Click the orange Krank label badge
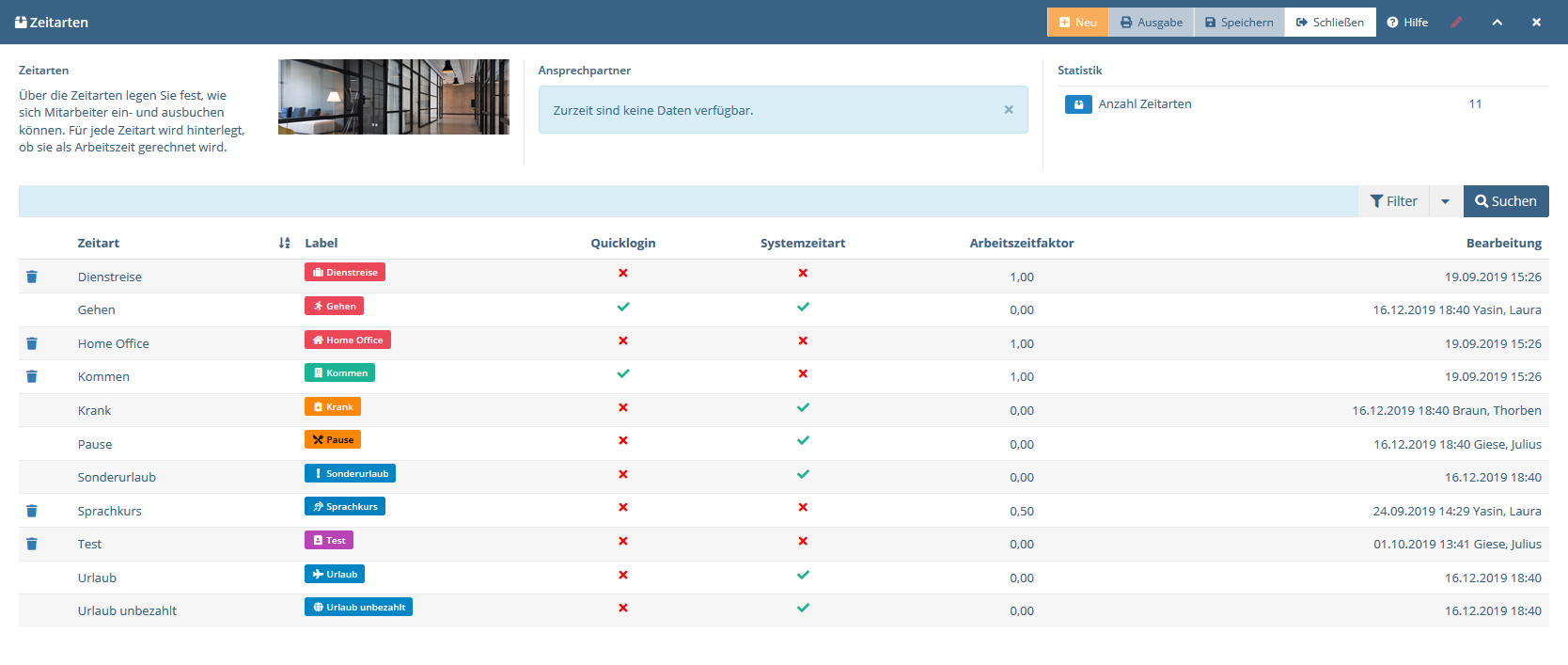 coord(333,406)
